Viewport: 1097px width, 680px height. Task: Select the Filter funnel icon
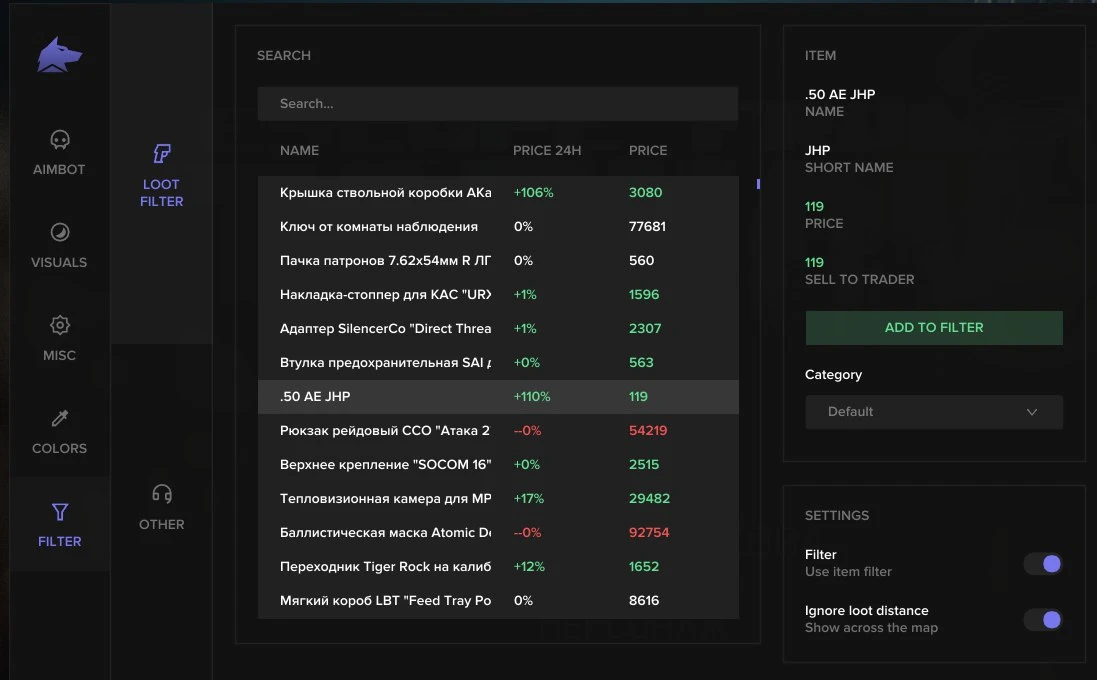[x=59, y=512]
